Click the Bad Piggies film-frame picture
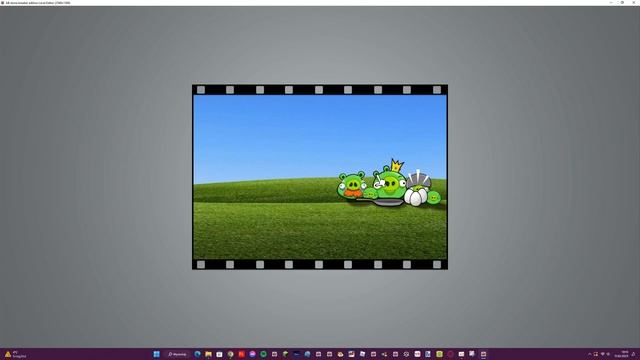Screen dimensions: 640x360 click(x=320, y=177)
